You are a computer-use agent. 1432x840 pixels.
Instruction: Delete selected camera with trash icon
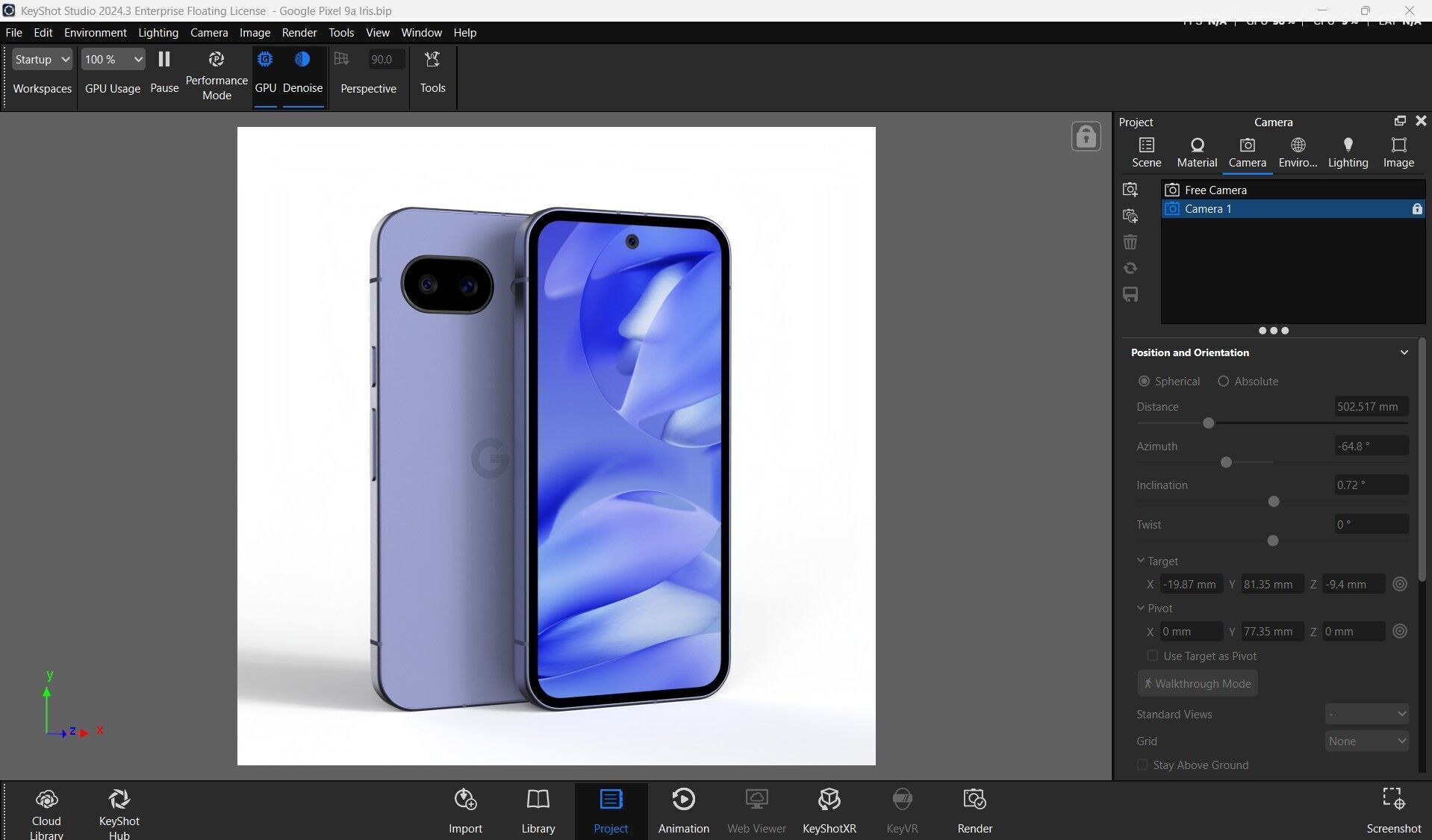point(1130,242)
